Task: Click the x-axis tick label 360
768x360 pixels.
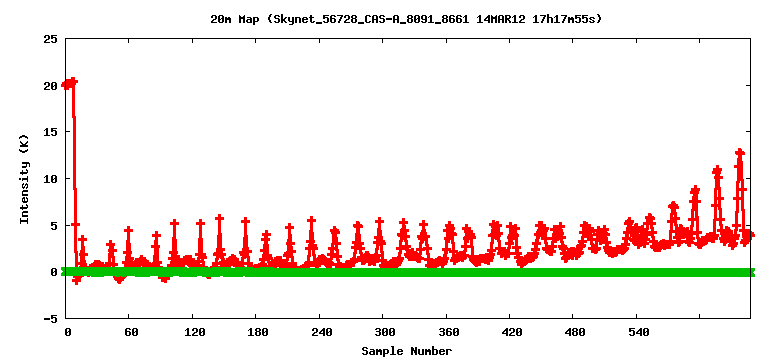Action: point(448,332)
